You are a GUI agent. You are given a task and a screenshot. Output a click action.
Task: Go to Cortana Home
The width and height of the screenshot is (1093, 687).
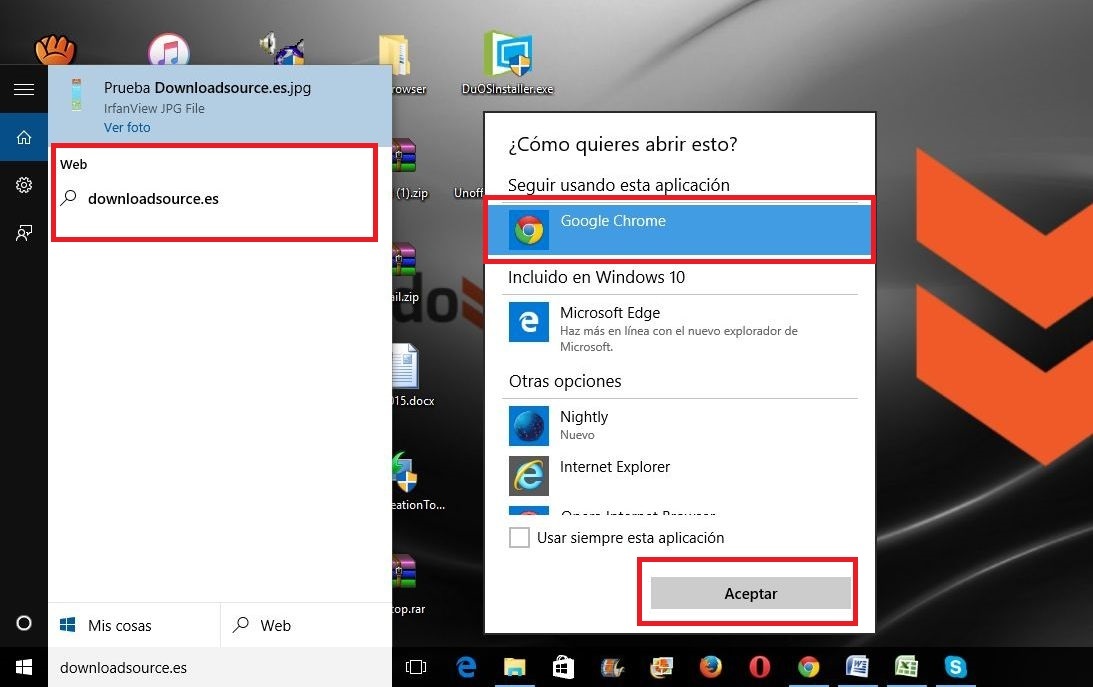tap(24, 137)
